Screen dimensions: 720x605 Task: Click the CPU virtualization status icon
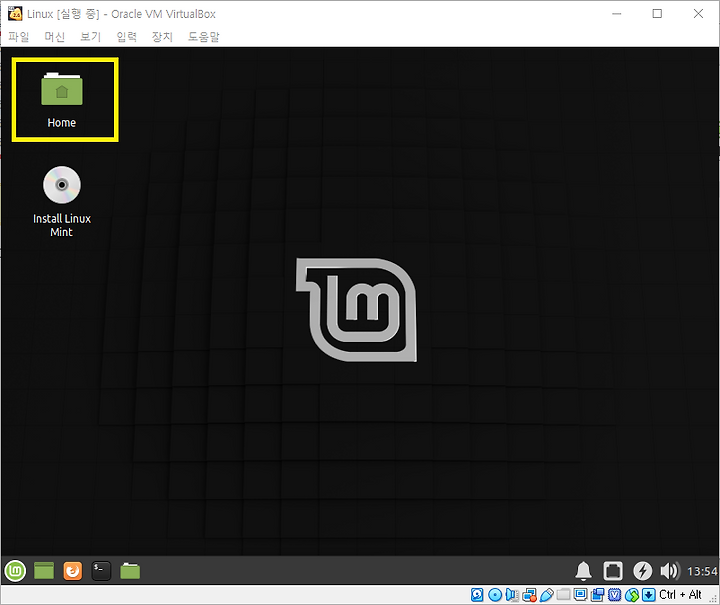click(x=614, y=595)
